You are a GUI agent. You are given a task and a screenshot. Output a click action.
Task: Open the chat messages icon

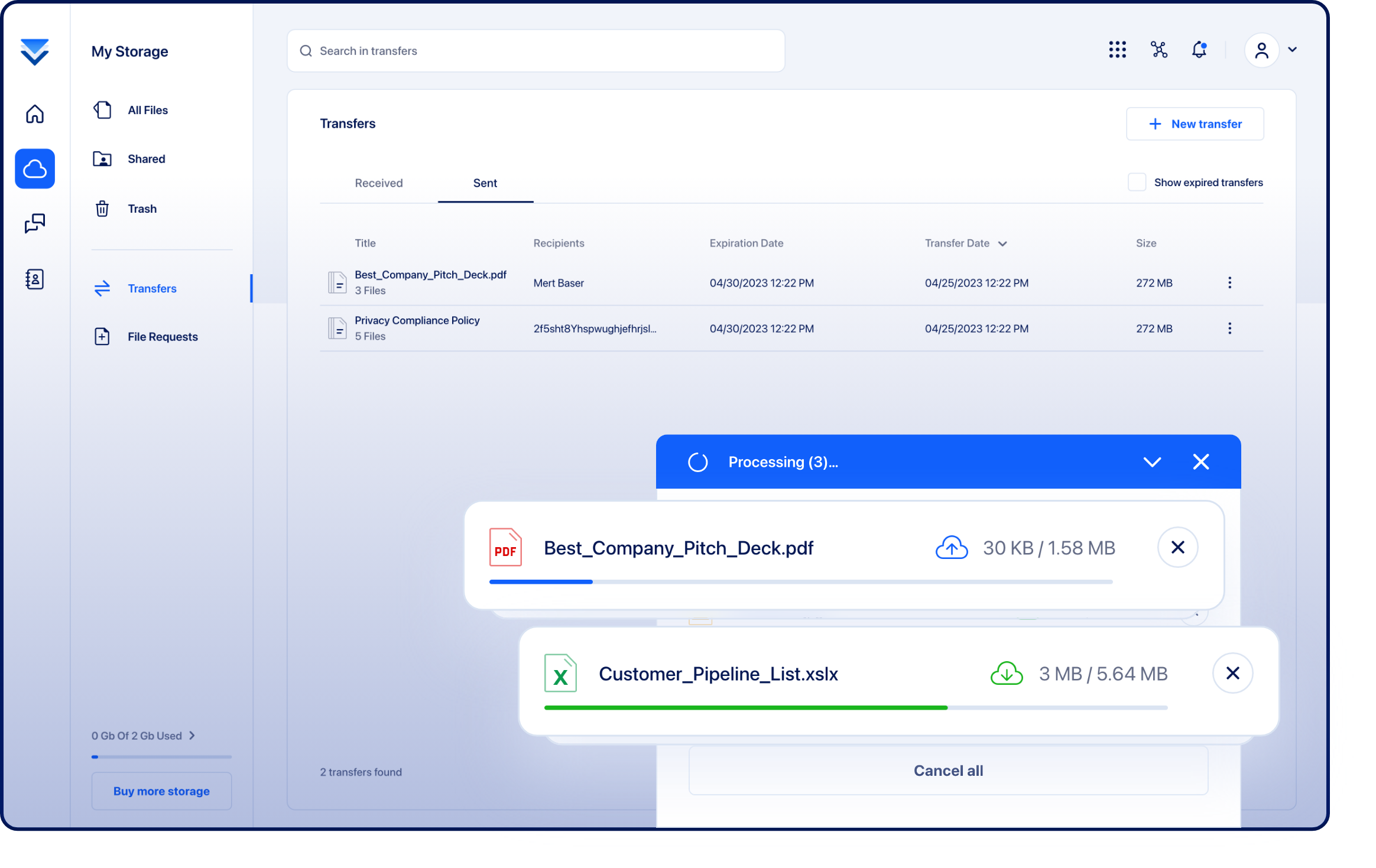35,223
